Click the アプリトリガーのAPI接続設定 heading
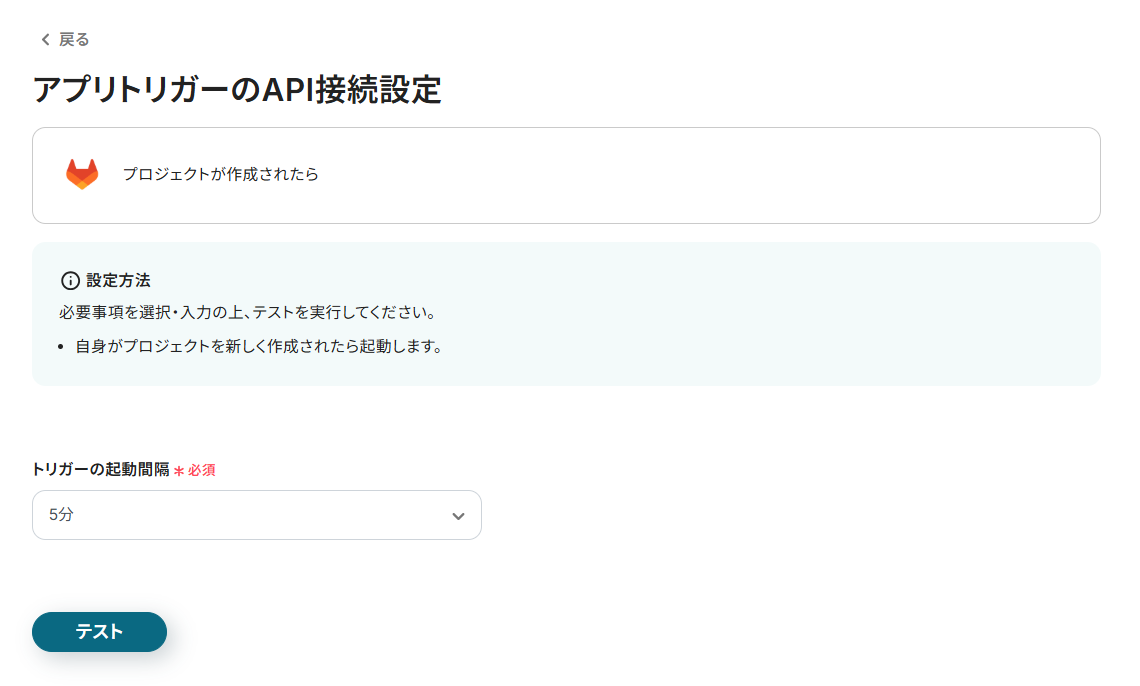Image resolution: width=1140 pixels, height=686 pixels. point(237,90)
